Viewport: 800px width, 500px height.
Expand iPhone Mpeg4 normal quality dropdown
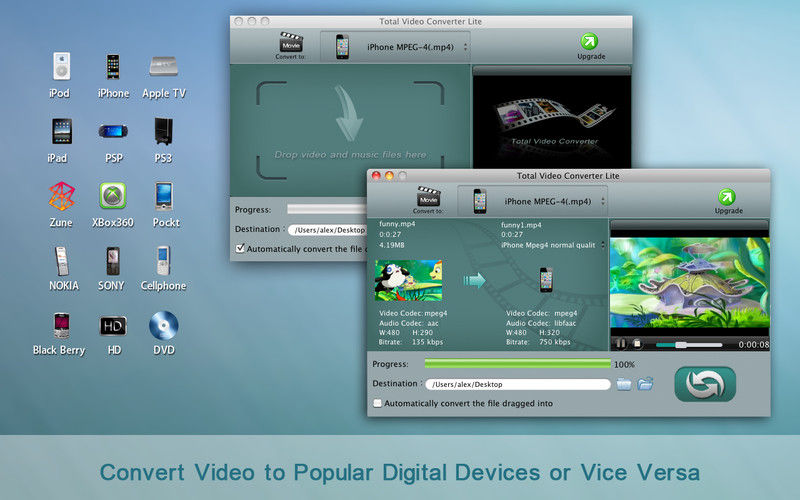coord(553,245)
